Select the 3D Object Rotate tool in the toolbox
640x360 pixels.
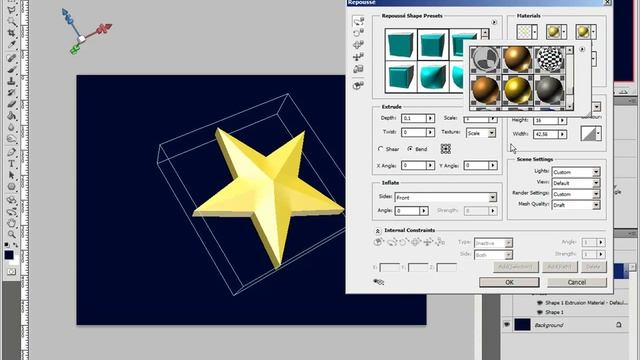click(x=11, y=200)
